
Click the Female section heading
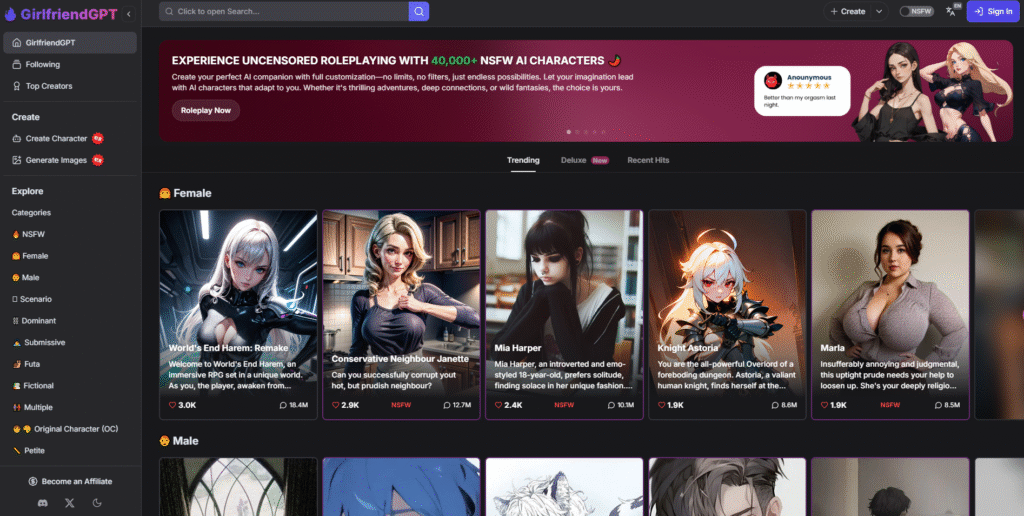(185, 193)
